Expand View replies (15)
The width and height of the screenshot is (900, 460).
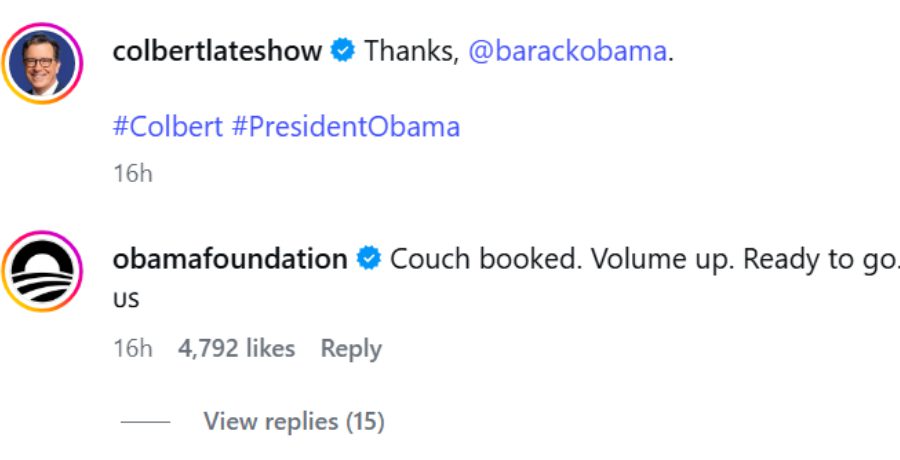pyautogui.click(x=293, y=421)
